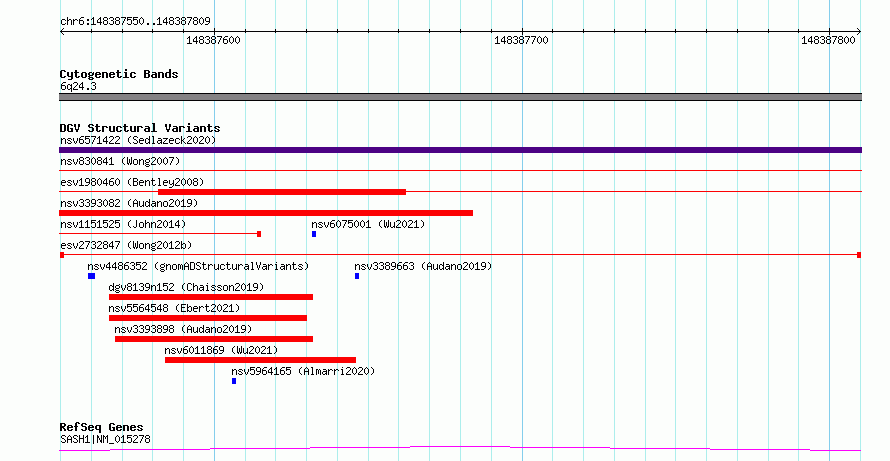The image size is (890, 461).
Task: Open the esv2732847 (Wong2012b) label
Action: pos(126,245)
